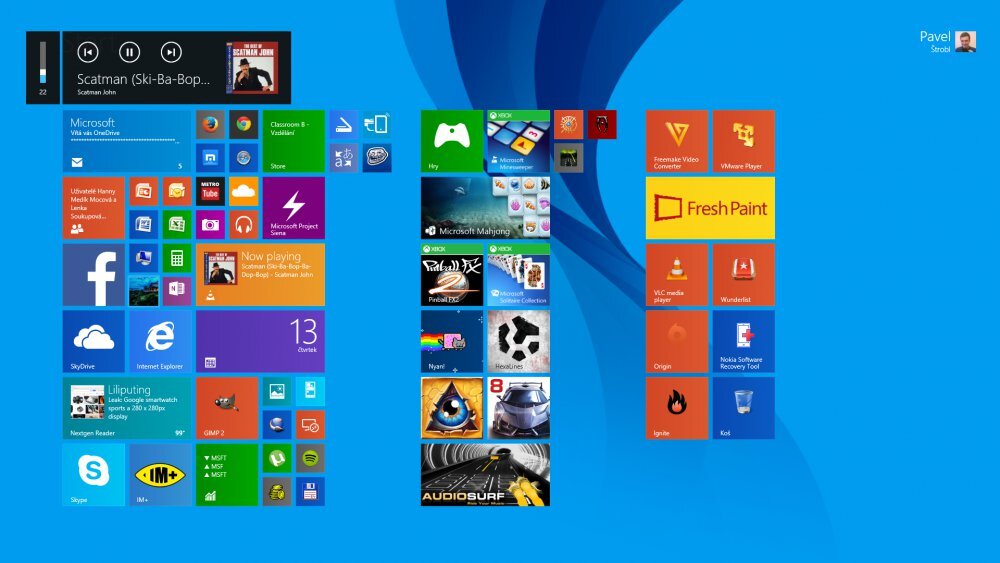Open the Hry Xbox games tile
Viewport: 1000px width, 563px height.
coord(452,141)
